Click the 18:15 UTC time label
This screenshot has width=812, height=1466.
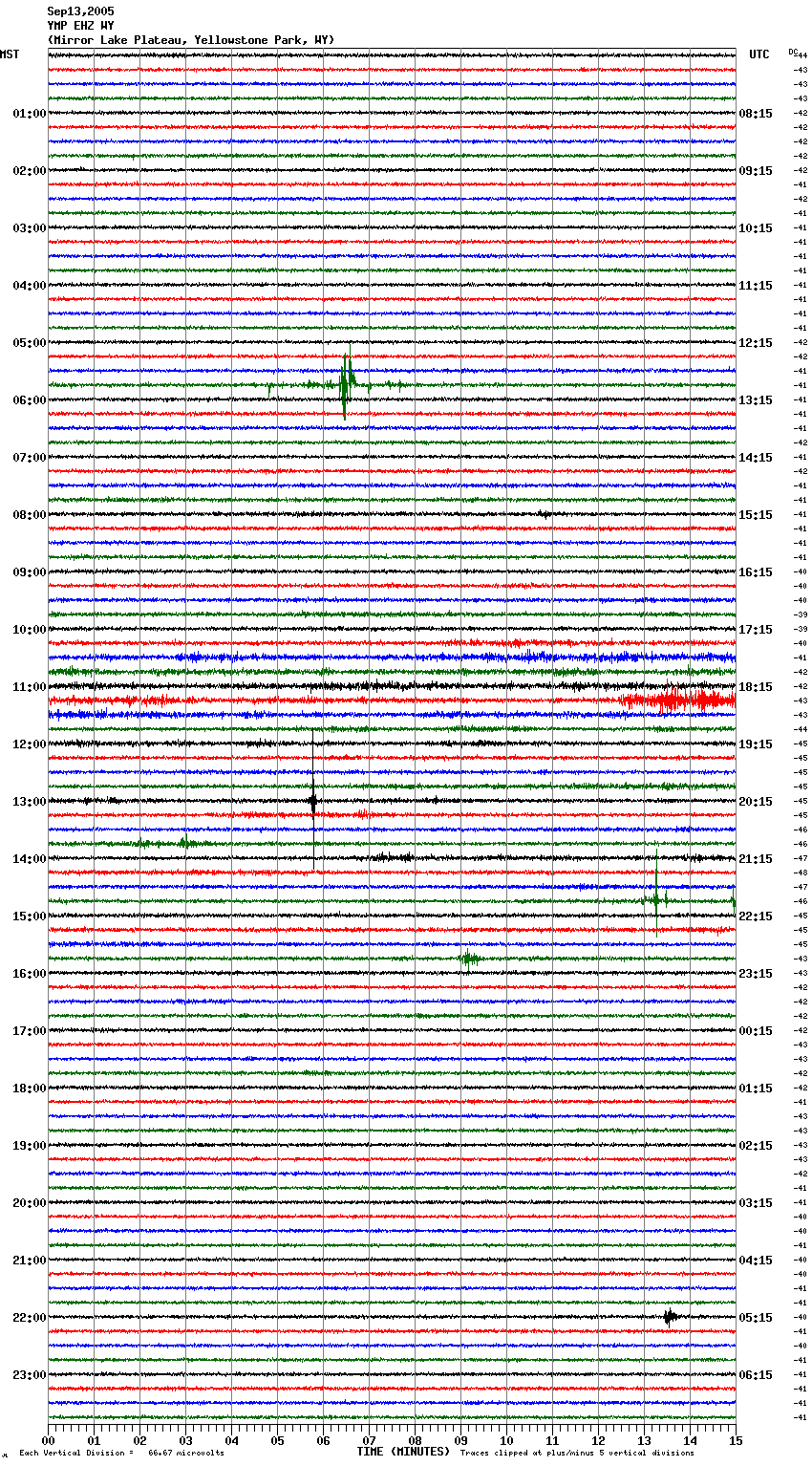click(x=756, y=687)
